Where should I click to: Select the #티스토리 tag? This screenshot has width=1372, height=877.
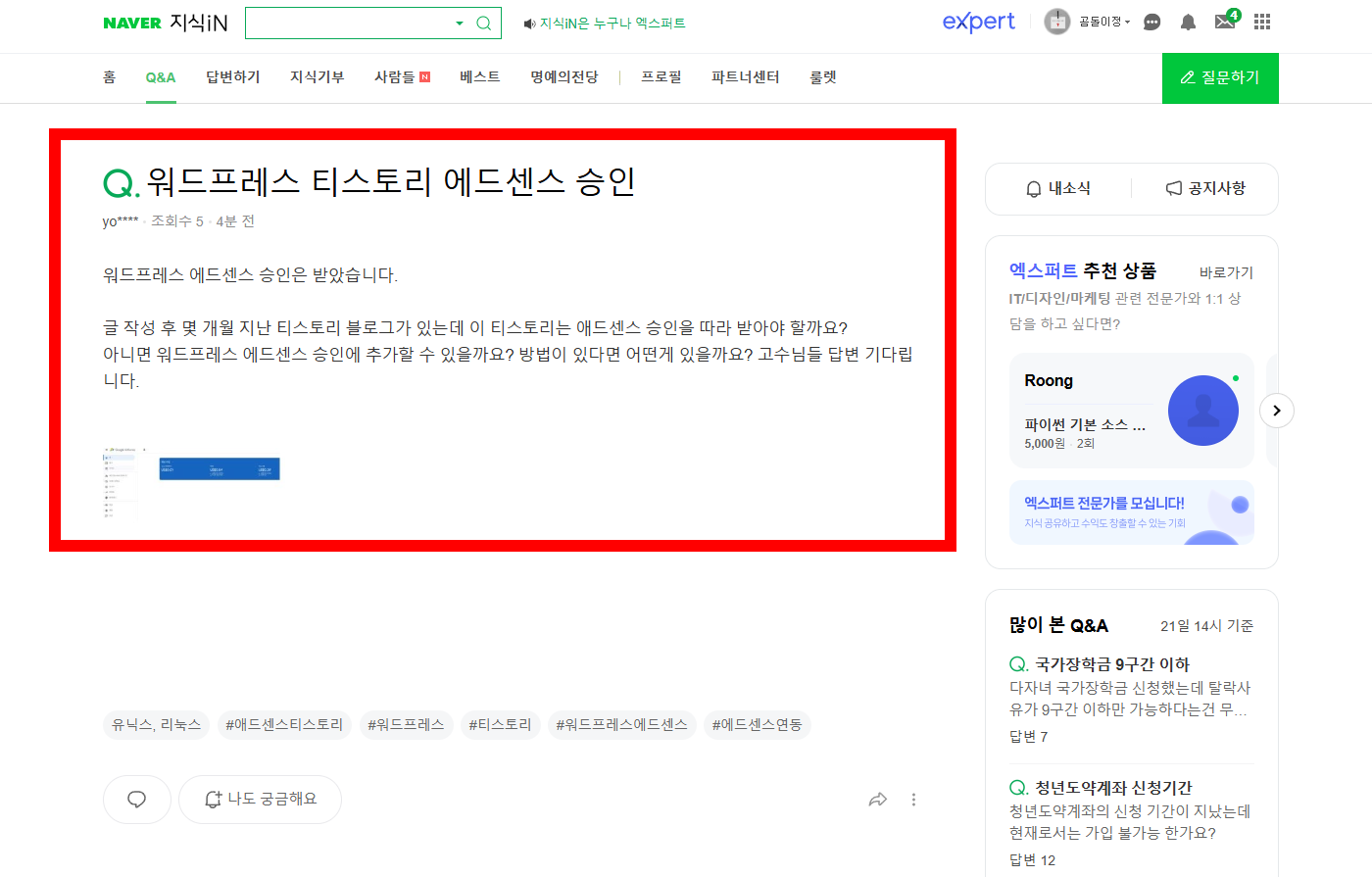500,725
